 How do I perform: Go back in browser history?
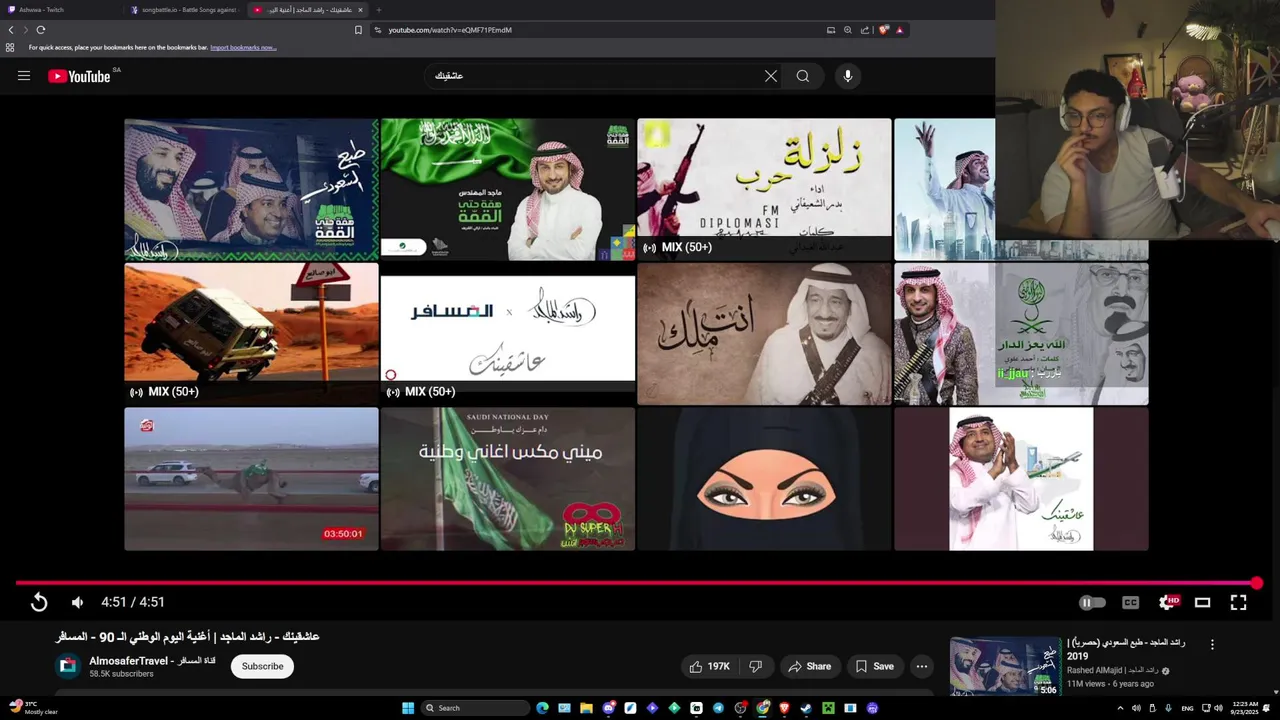click(11, 30)
